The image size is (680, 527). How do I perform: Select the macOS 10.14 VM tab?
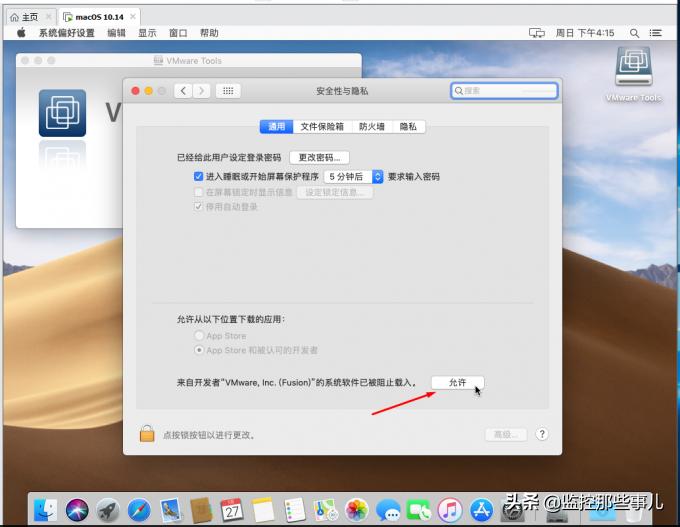(x=99, y=17)
